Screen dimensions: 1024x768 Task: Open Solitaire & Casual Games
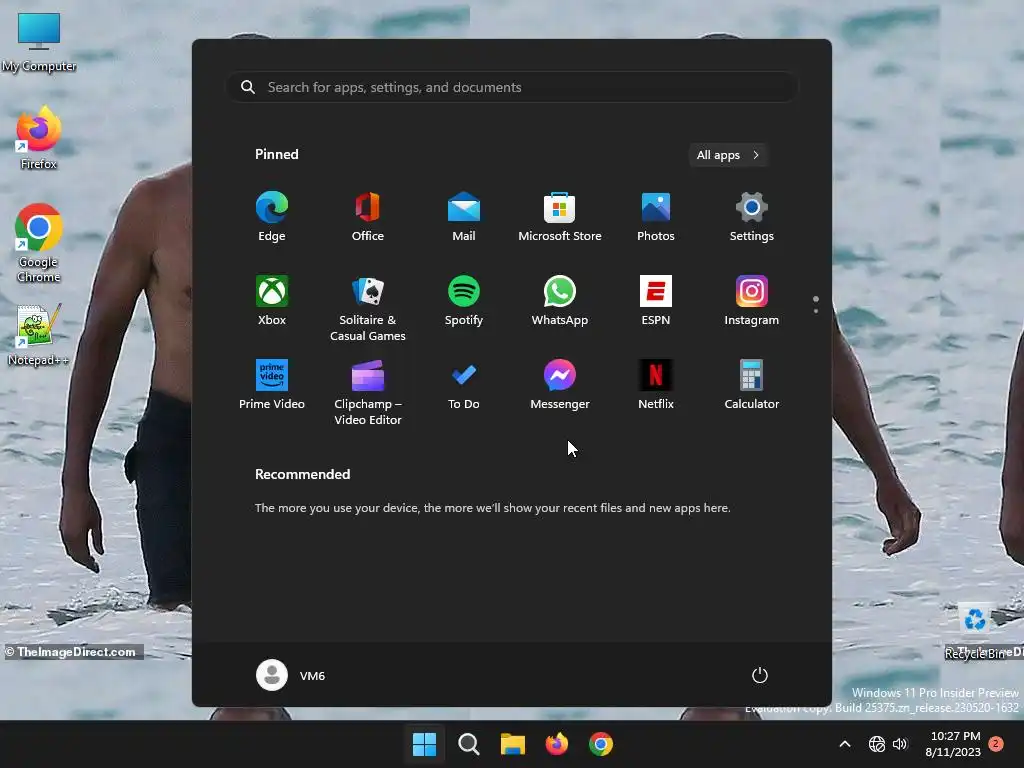[368, 309]
